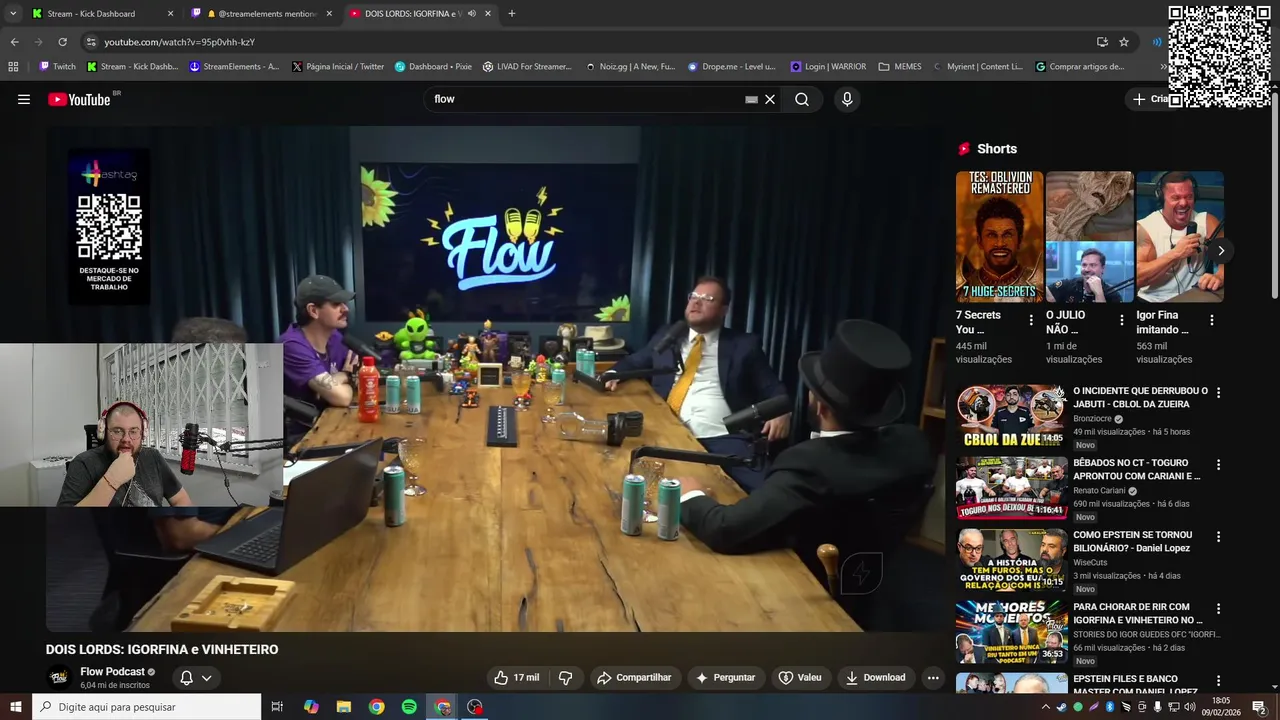The width and height of the screenshot is (1280, 720).
Task: Start voice search with the microphone
Action: pyautogui.click(x=847, y=99)
